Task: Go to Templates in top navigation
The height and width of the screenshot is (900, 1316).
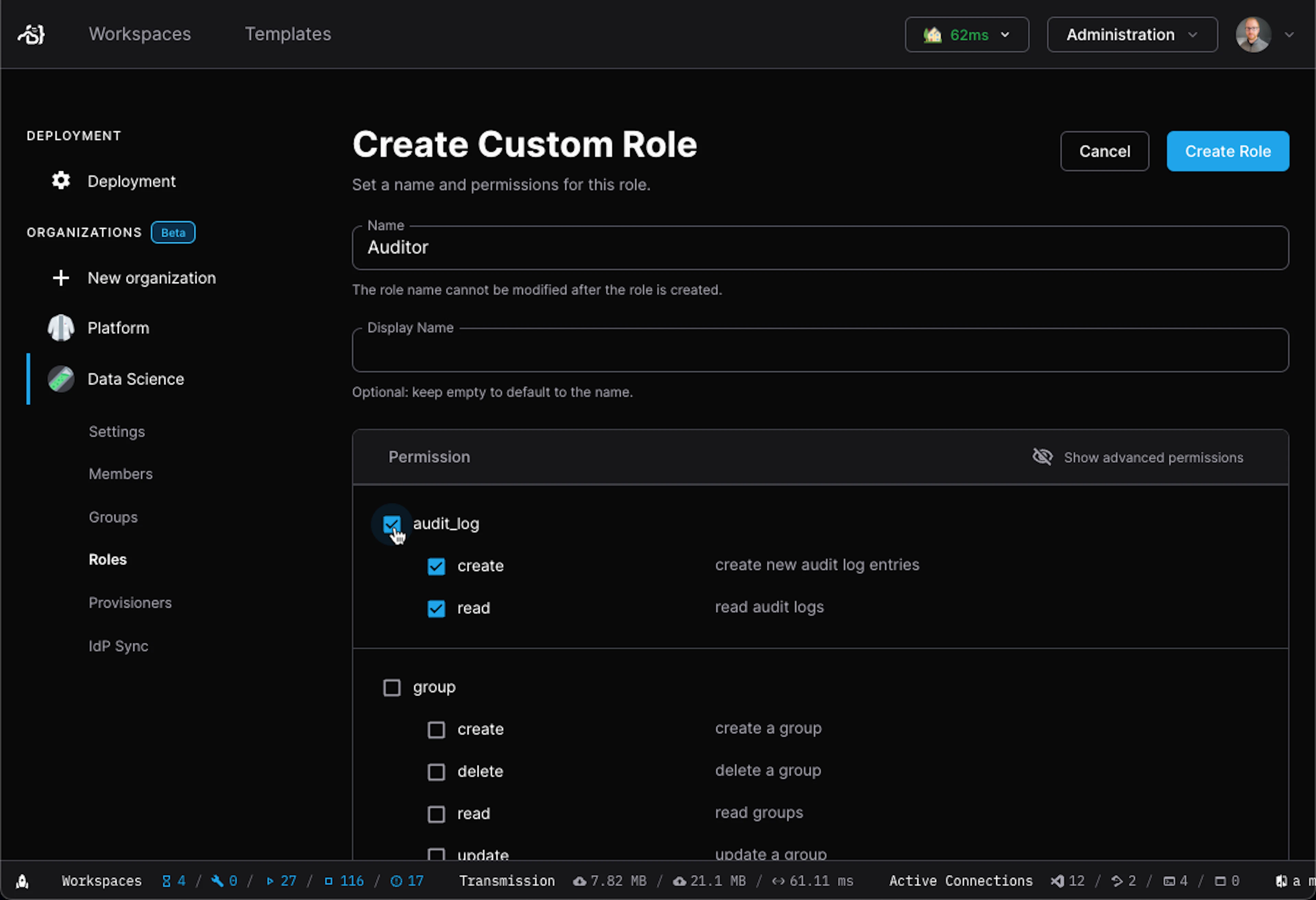Action: point(288,34)
